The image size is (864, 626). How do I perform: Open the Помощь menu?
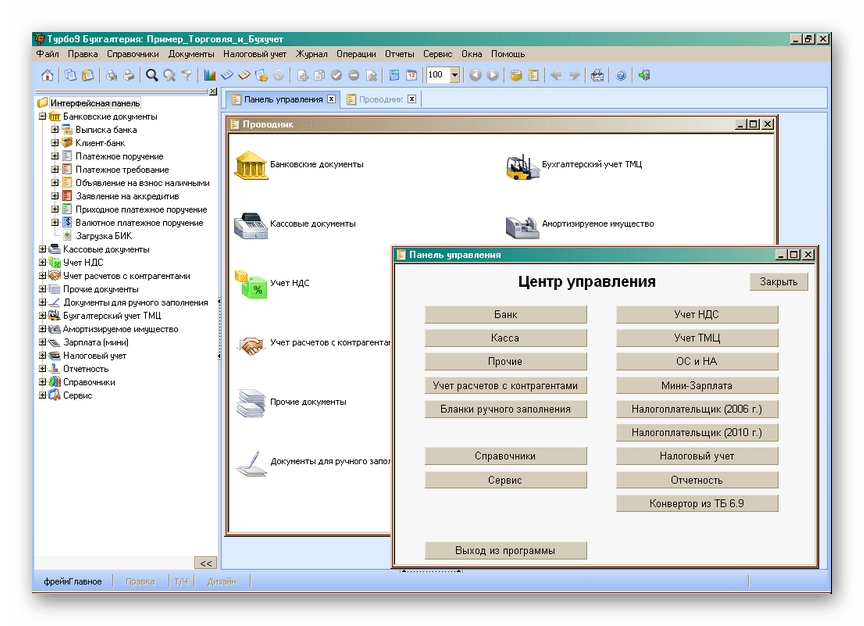click(507, 54)
